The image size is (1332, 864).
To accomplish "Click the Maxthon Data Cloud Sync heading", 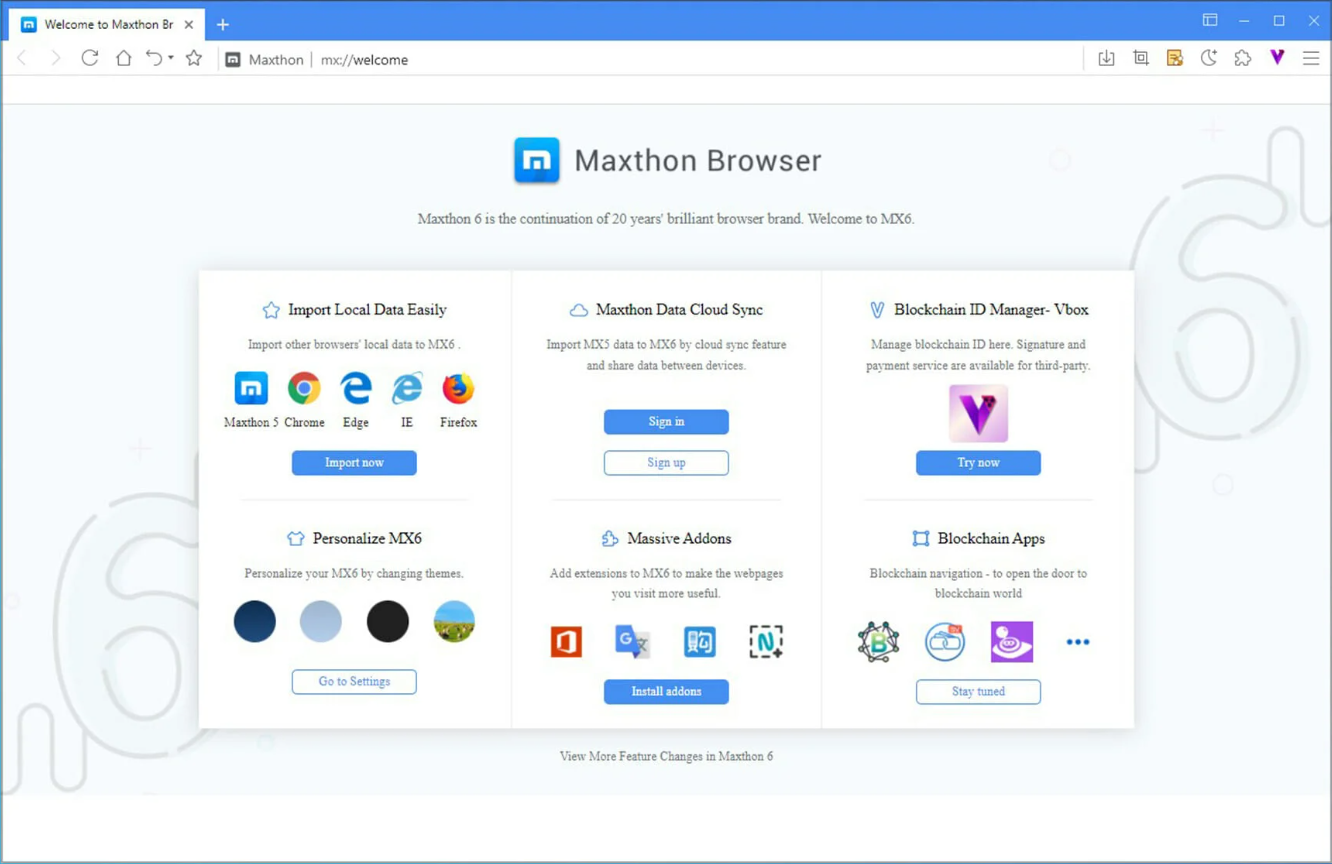I will pyautogui.click(x=679, y=310).
